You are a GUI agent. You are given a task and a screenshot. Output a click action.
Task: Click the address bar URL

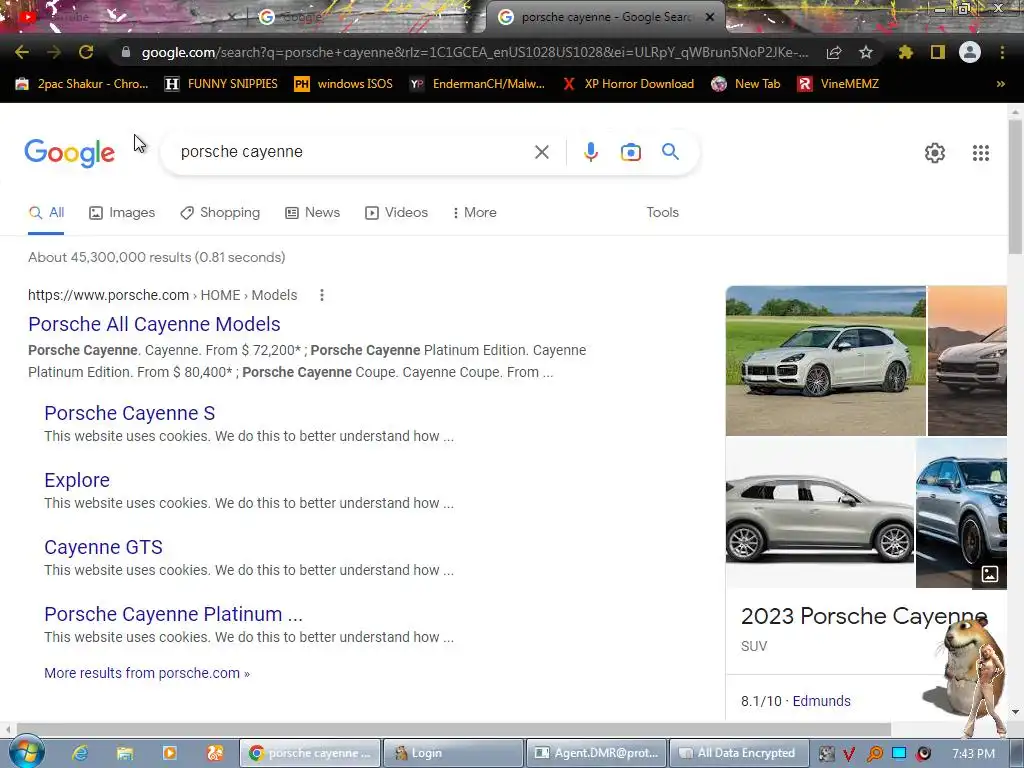475,52
